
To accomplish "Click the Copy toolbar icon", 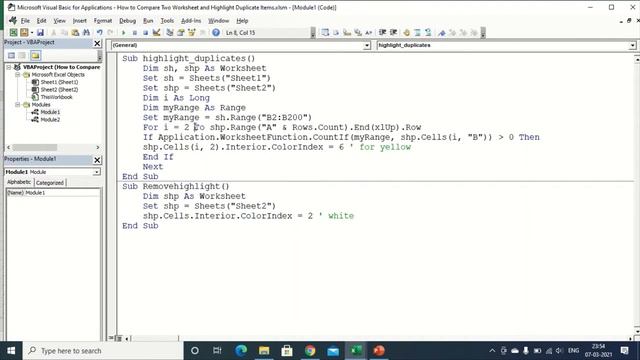I will [x=64, y=33].
